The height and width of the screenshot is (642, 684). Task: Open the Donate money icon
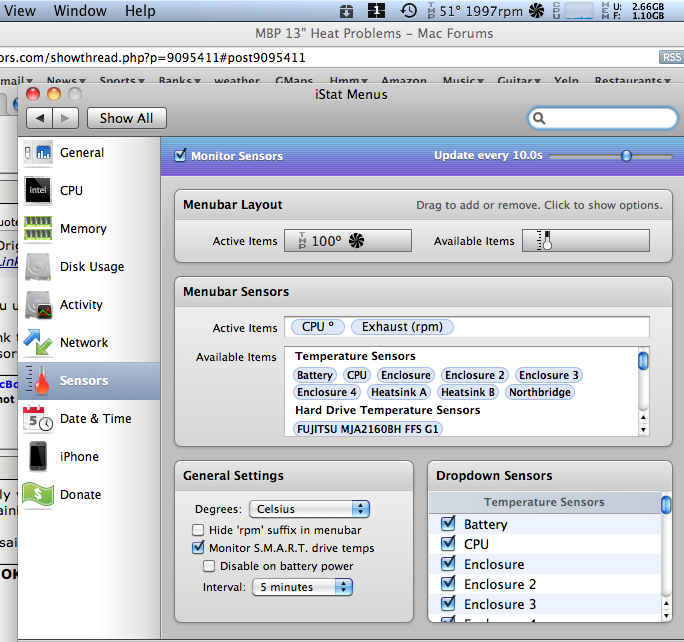click(x=38, y=495)
